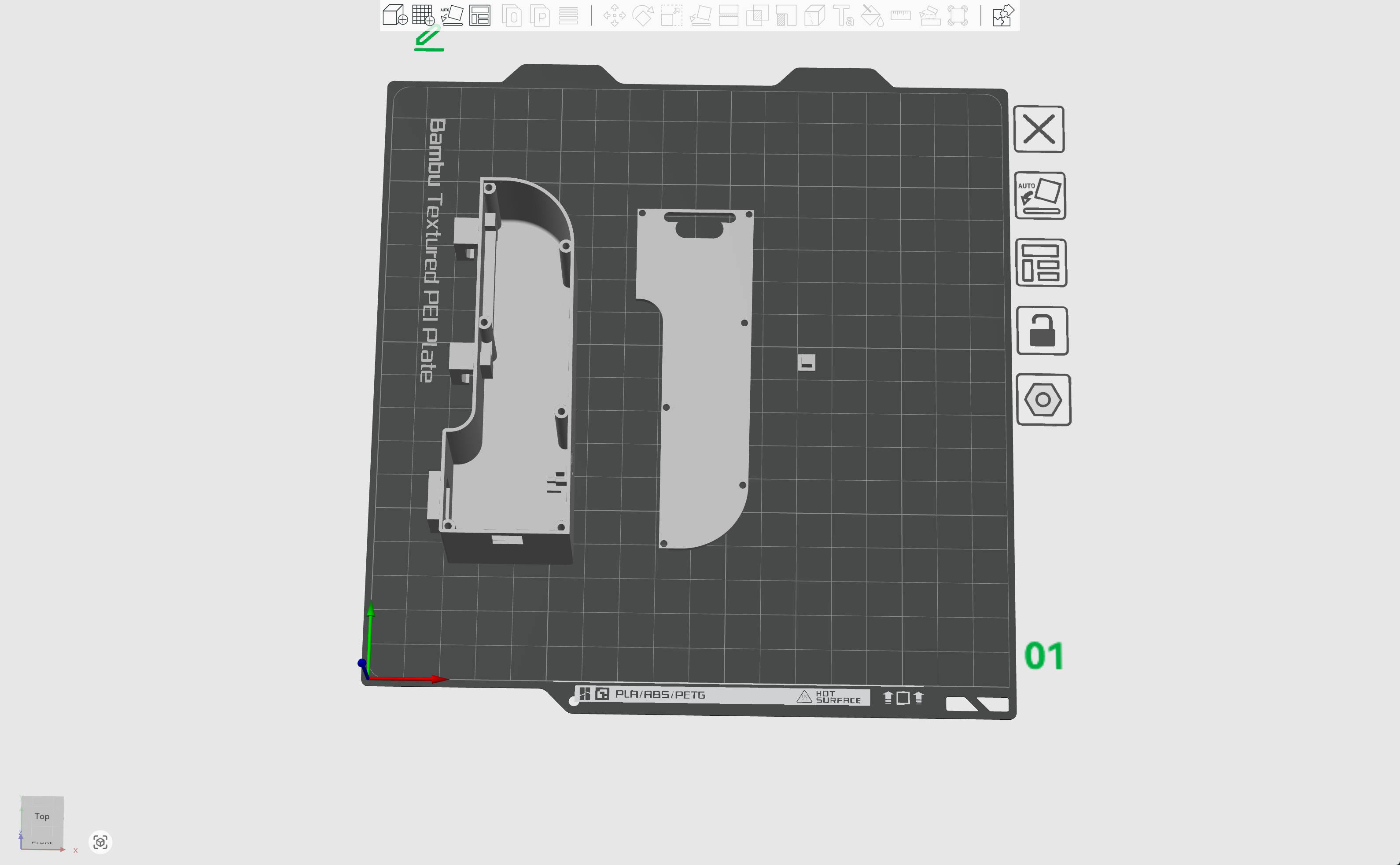Run Auto orient from top toolbar

pos(452,15)
